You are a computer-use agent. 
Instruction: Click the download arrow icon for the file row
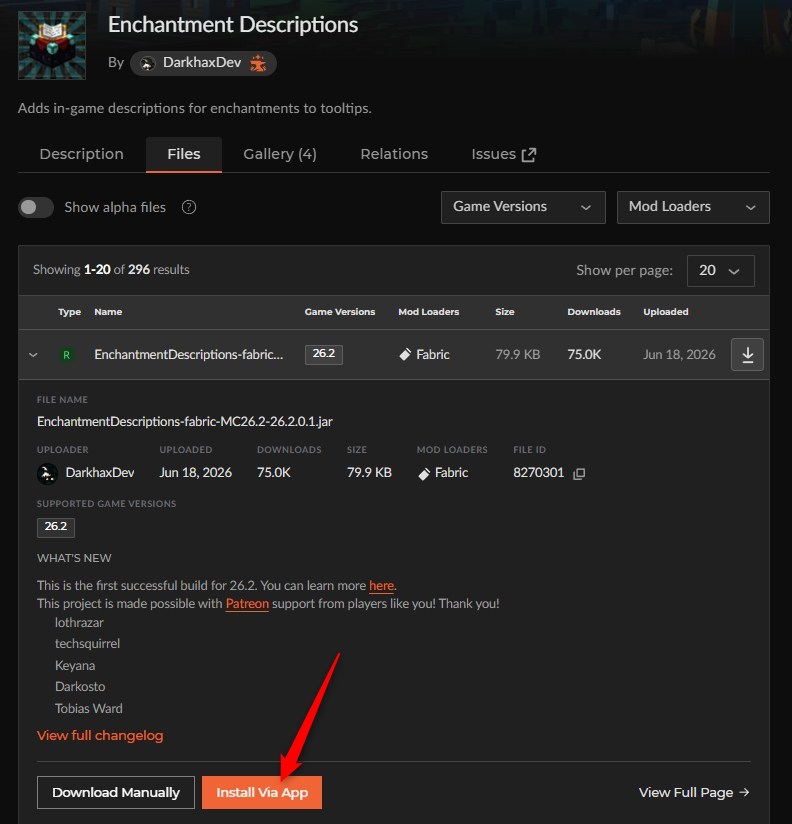tap(747, 355)
